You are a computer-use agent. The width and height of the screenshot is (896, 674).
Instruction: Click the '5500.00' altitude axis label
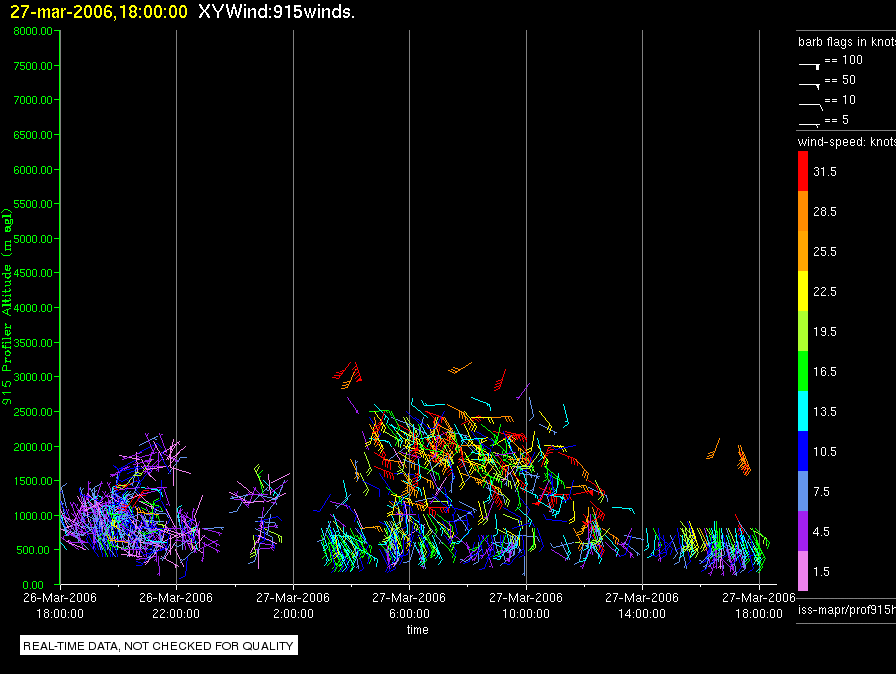pos(33,204)
